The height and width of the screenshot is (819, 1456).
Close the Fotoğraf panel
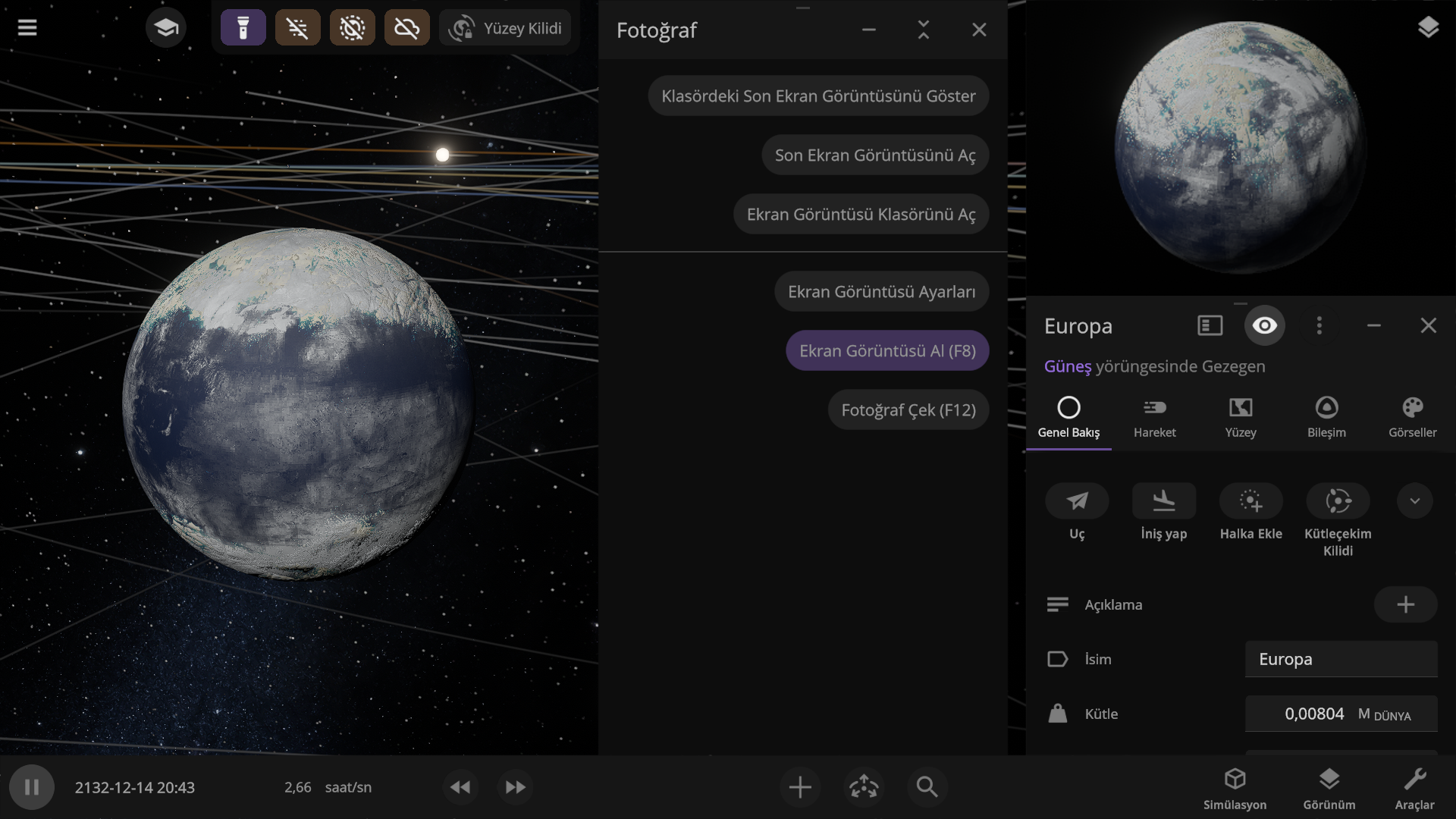979,30
